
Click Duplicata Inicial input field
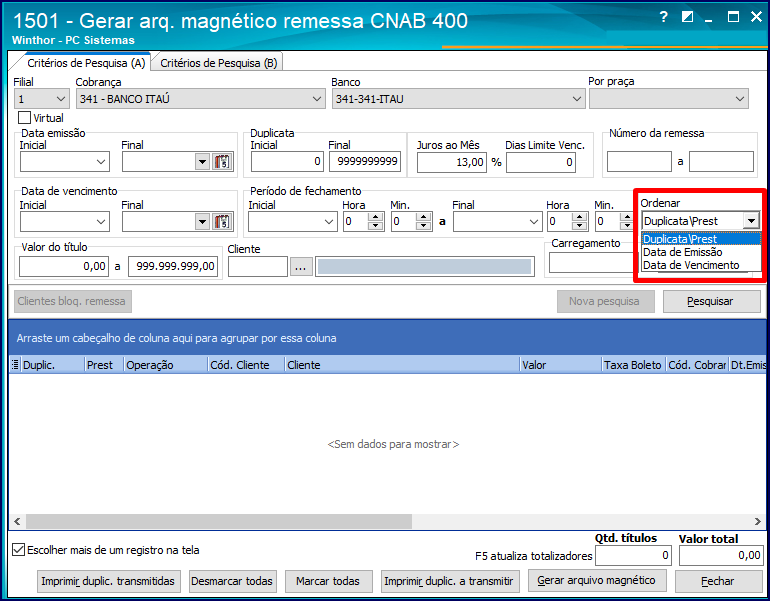click(x=287, y=162)
